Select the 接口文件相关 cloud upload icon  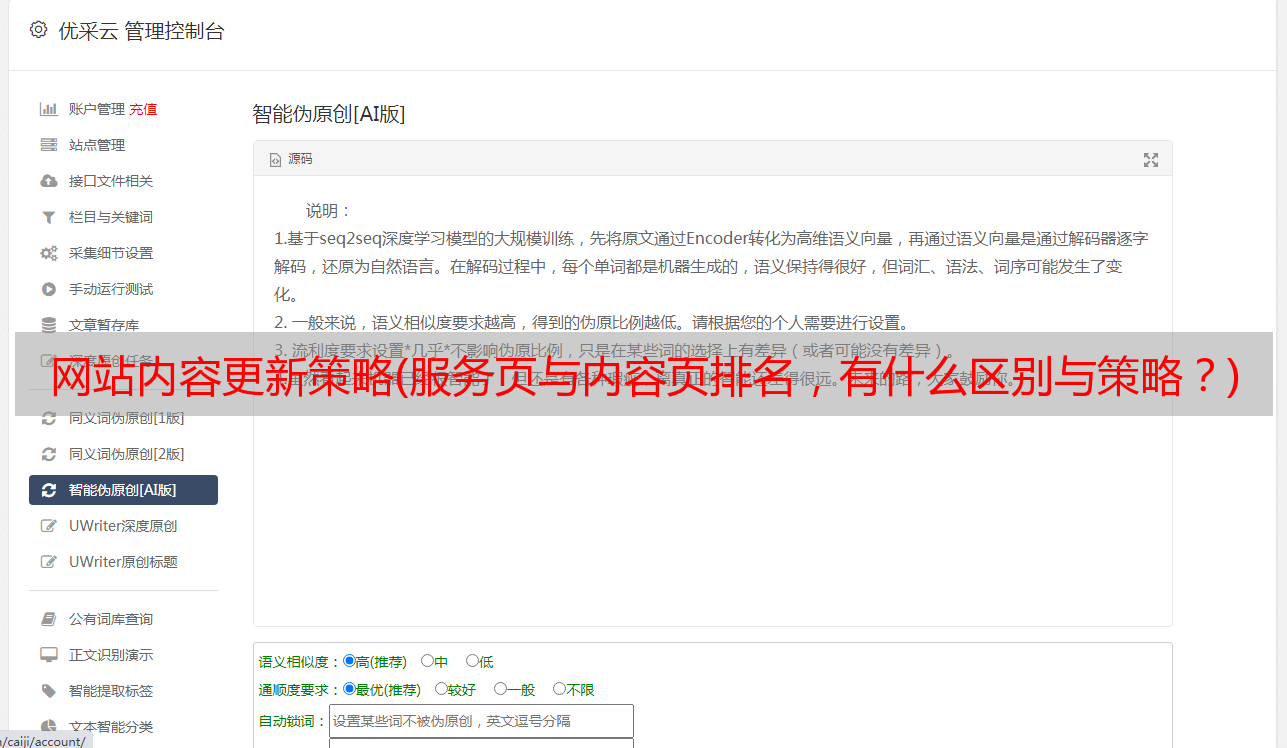click(48, 181)
